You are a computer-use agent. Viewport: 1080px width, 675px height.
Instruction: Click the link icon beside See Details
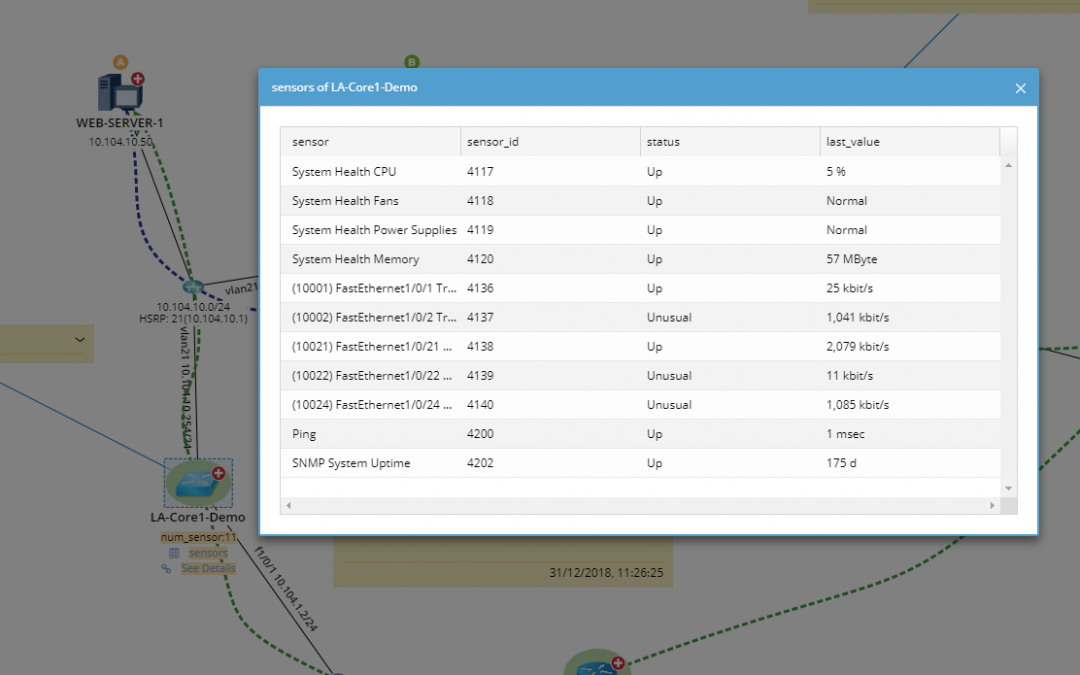(x=166, y=568)
